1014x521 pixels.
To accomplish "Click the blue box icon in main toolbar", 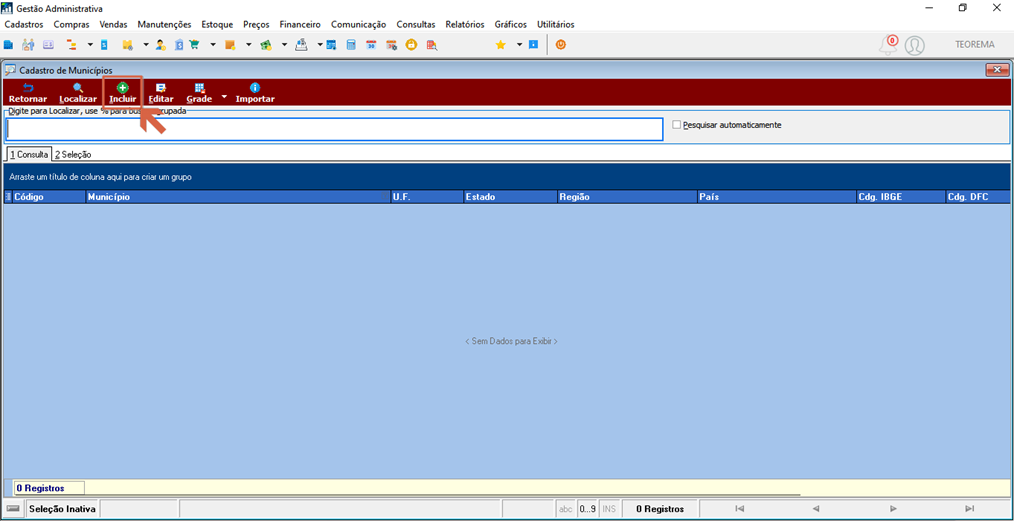I will click(8, 45).
